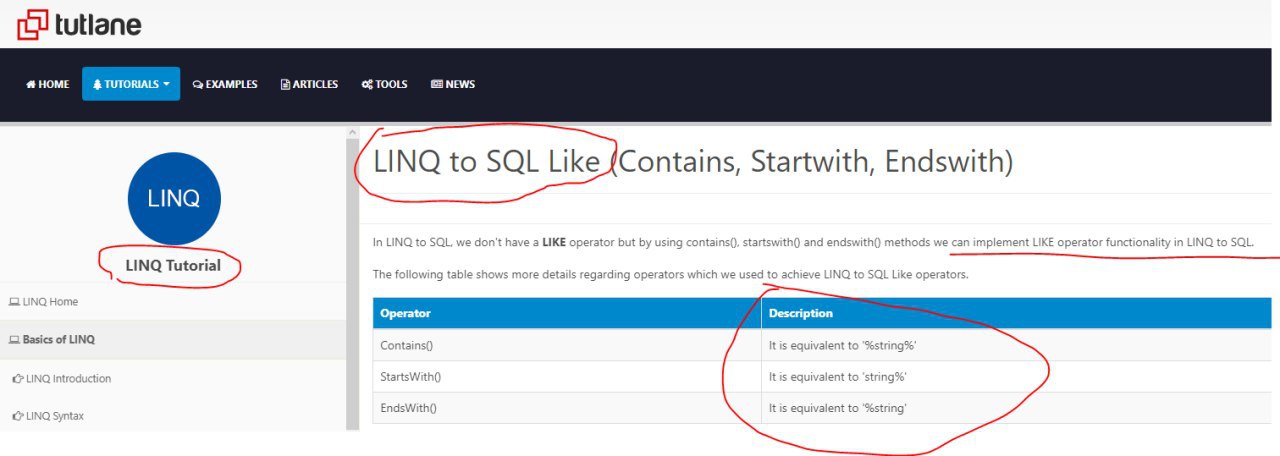The image size is (1280, 456).
Task: Open the TUTORIALS dropdown menu
Action: [131, 84]
